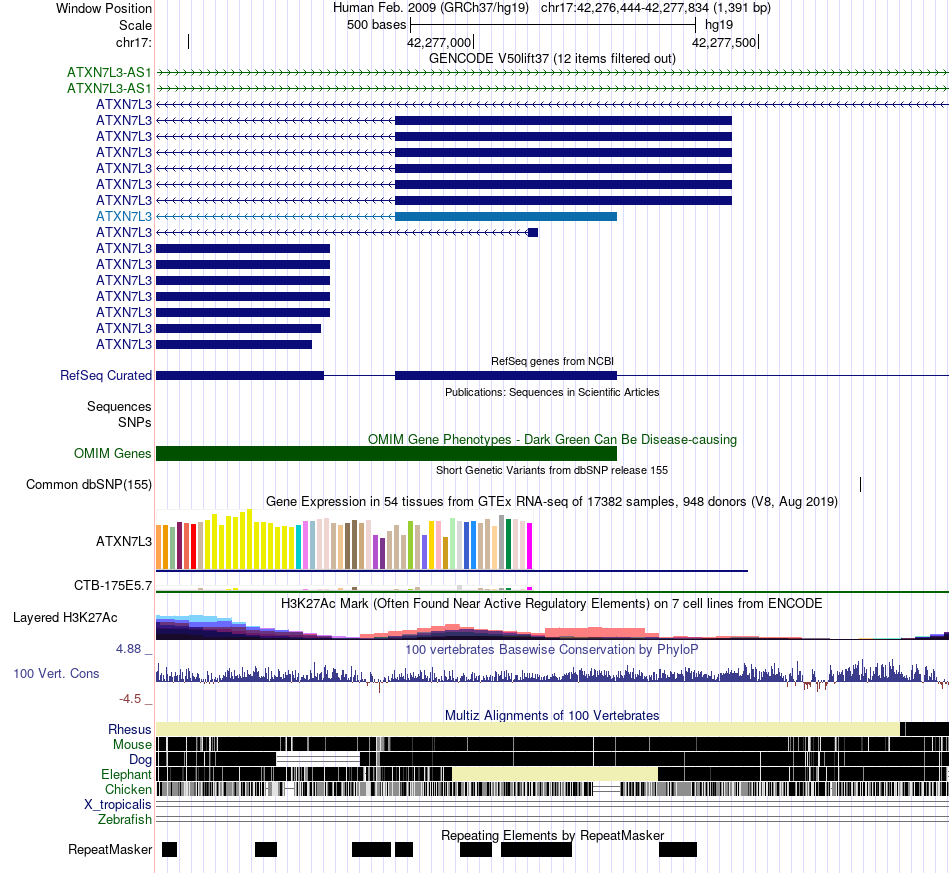Image resolution: width=950 pixels, height=873 pixels.
Task: Click the first RepeatMasker black block
Action: click(x=170, y=849)
